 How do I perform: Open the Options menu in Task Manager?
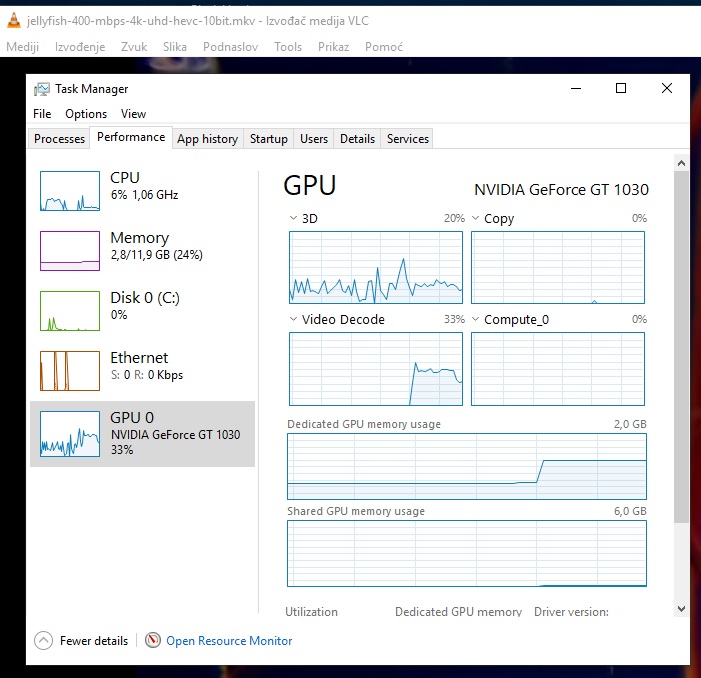click(86, 114)
